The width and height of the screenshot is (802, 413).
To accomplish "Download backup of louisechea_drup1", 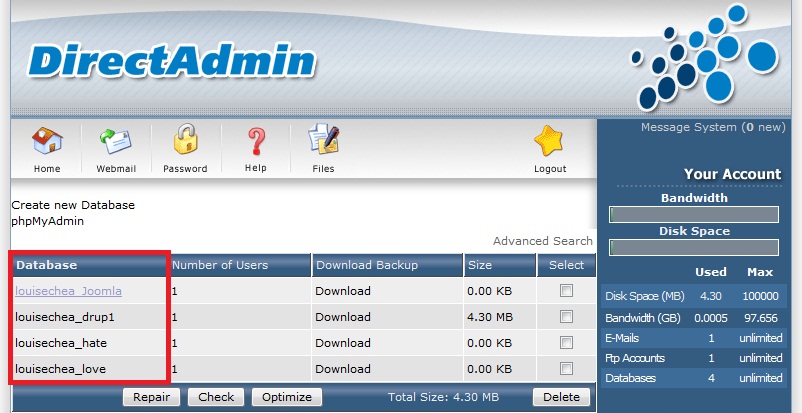I will (x=343, y=317).
